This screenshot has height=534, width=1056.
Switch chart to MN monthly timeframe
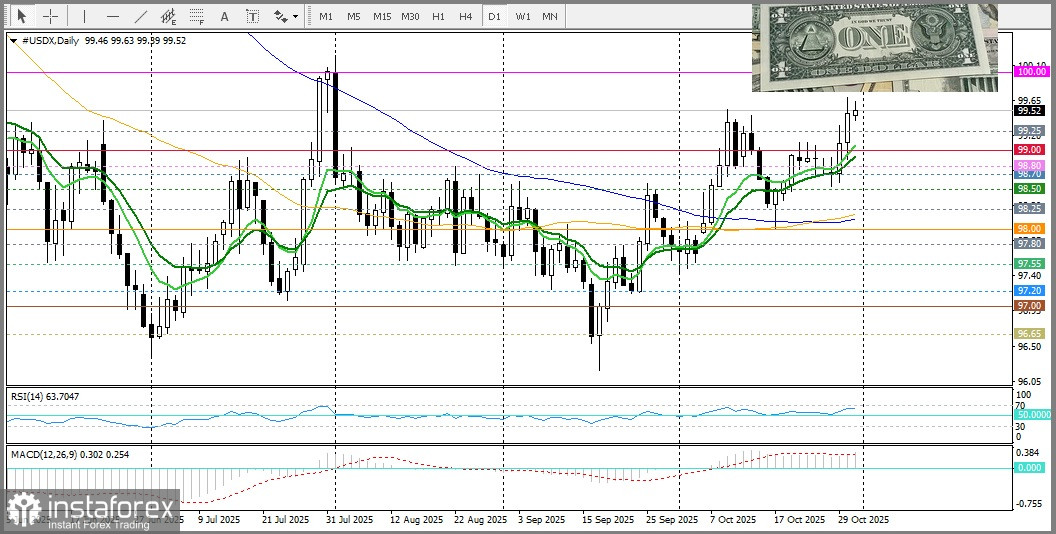(550, 16)
